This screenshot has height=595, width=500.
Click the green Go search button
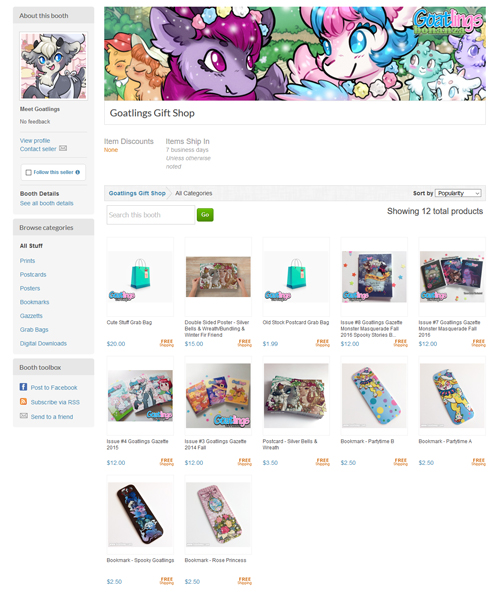(205, 215)
